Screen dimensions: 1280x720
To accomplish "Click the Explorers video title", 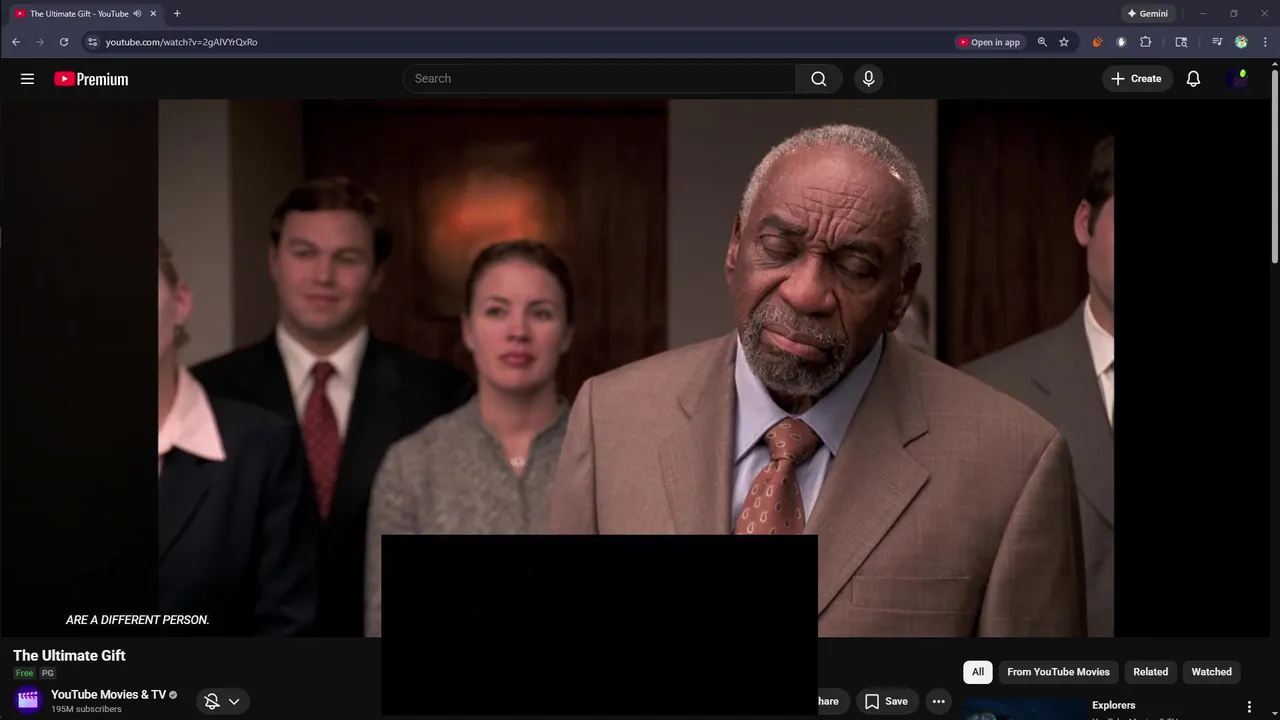I will (x=1113, y=705).
